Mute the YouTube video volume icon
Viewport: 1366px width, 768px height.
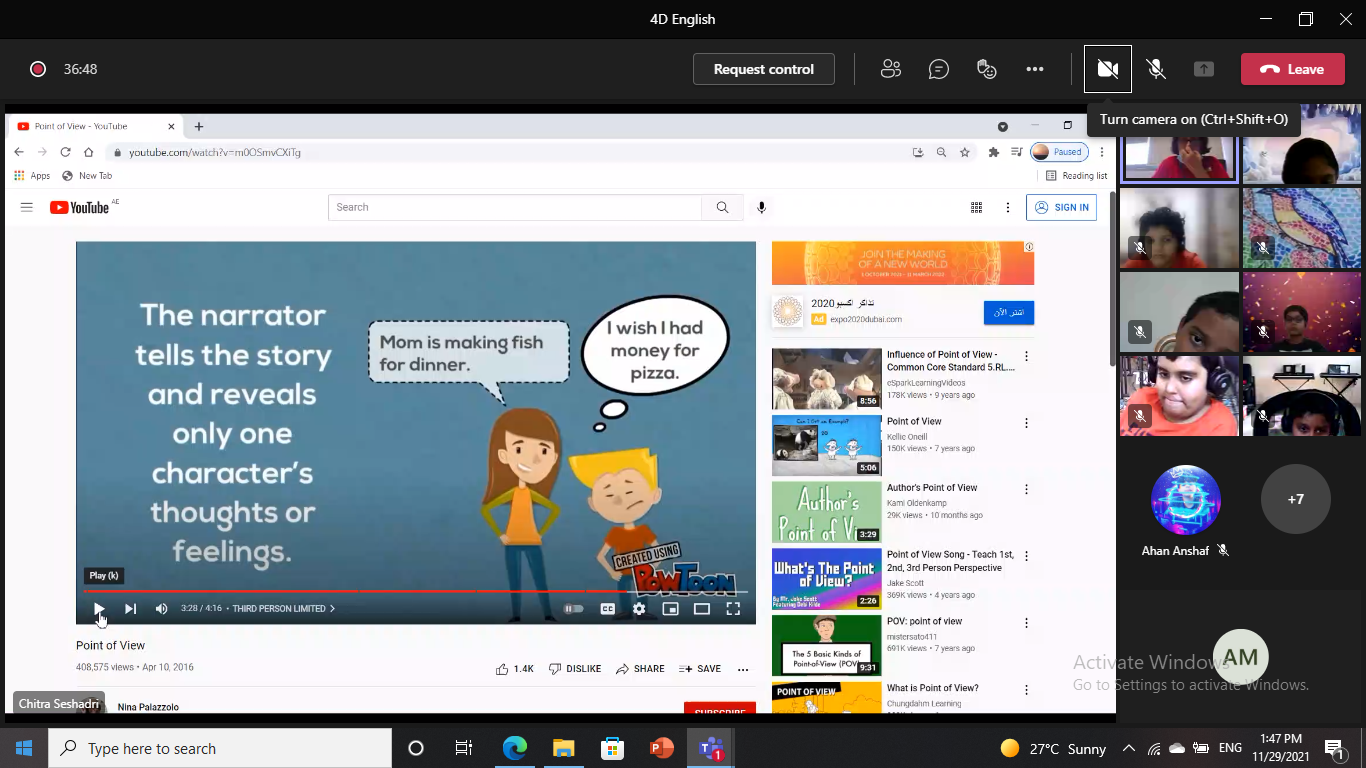click(161, 608)
